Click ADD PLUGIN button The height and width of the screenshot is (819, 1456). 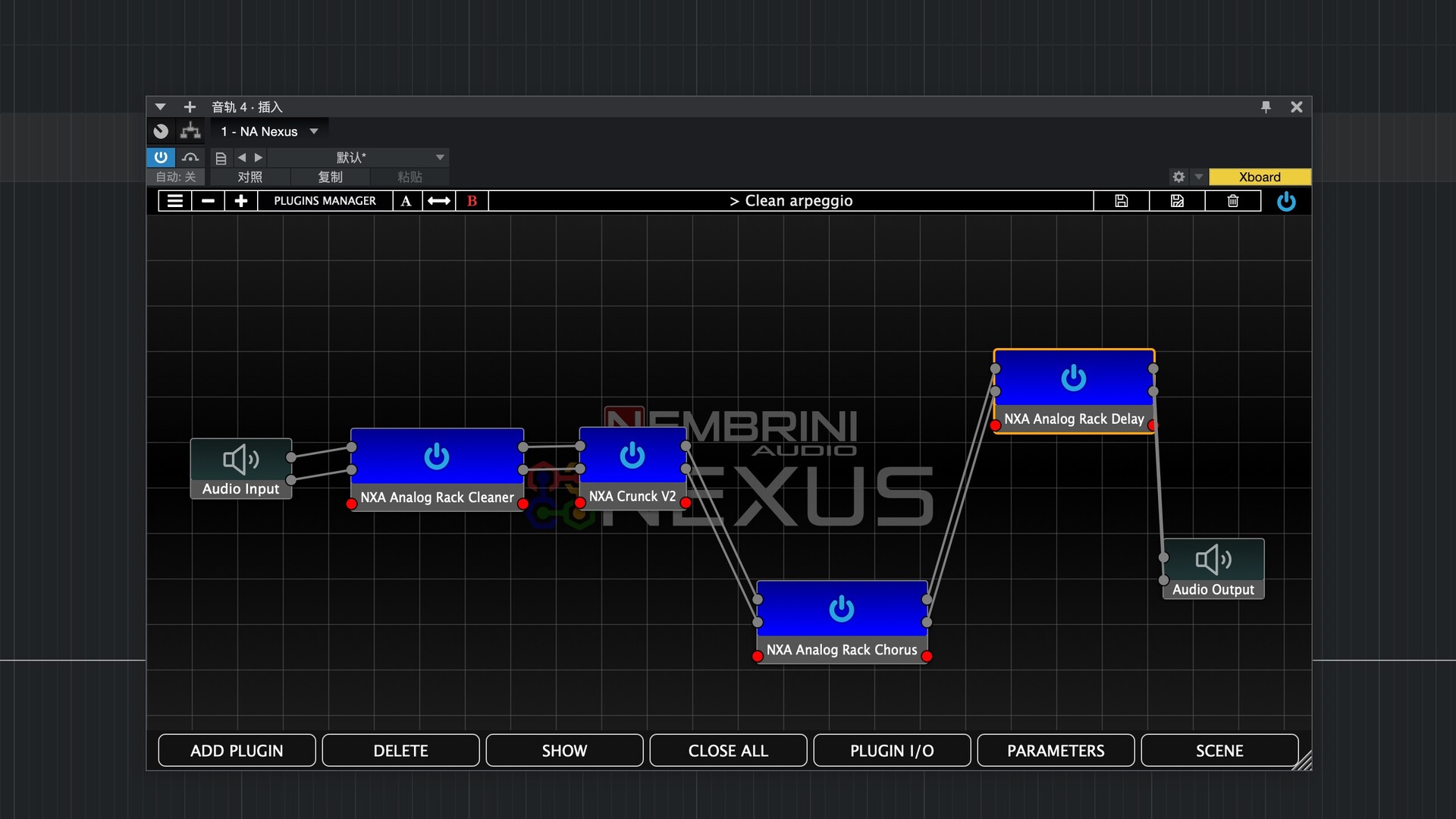point(237,751)
